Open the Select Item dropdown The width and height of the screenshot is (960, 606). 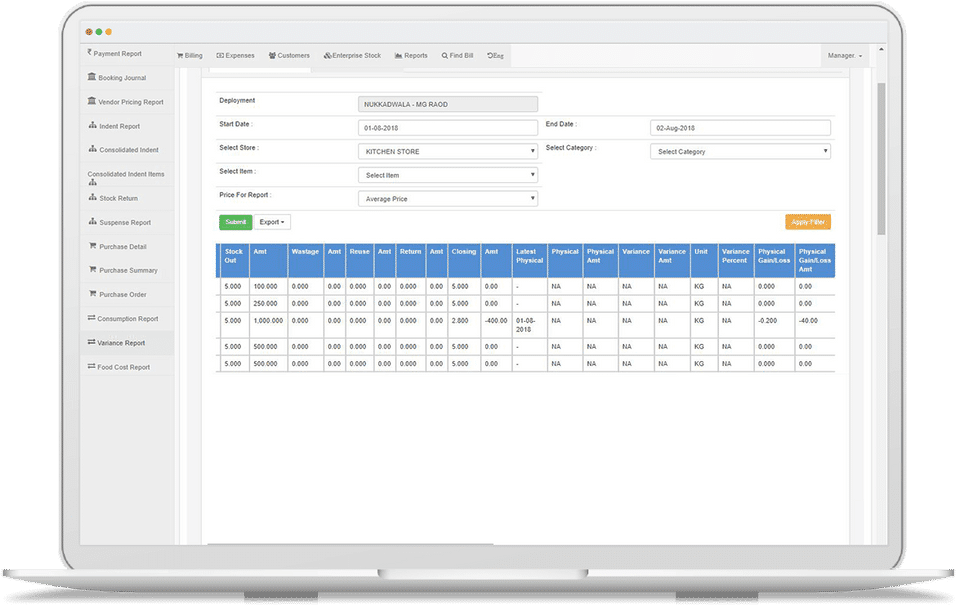click(x=448, y=175)
